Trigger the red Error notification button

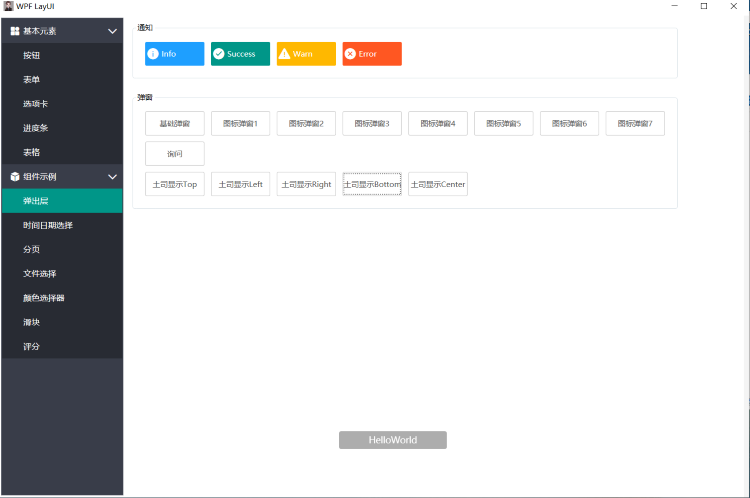pos(372,54)
